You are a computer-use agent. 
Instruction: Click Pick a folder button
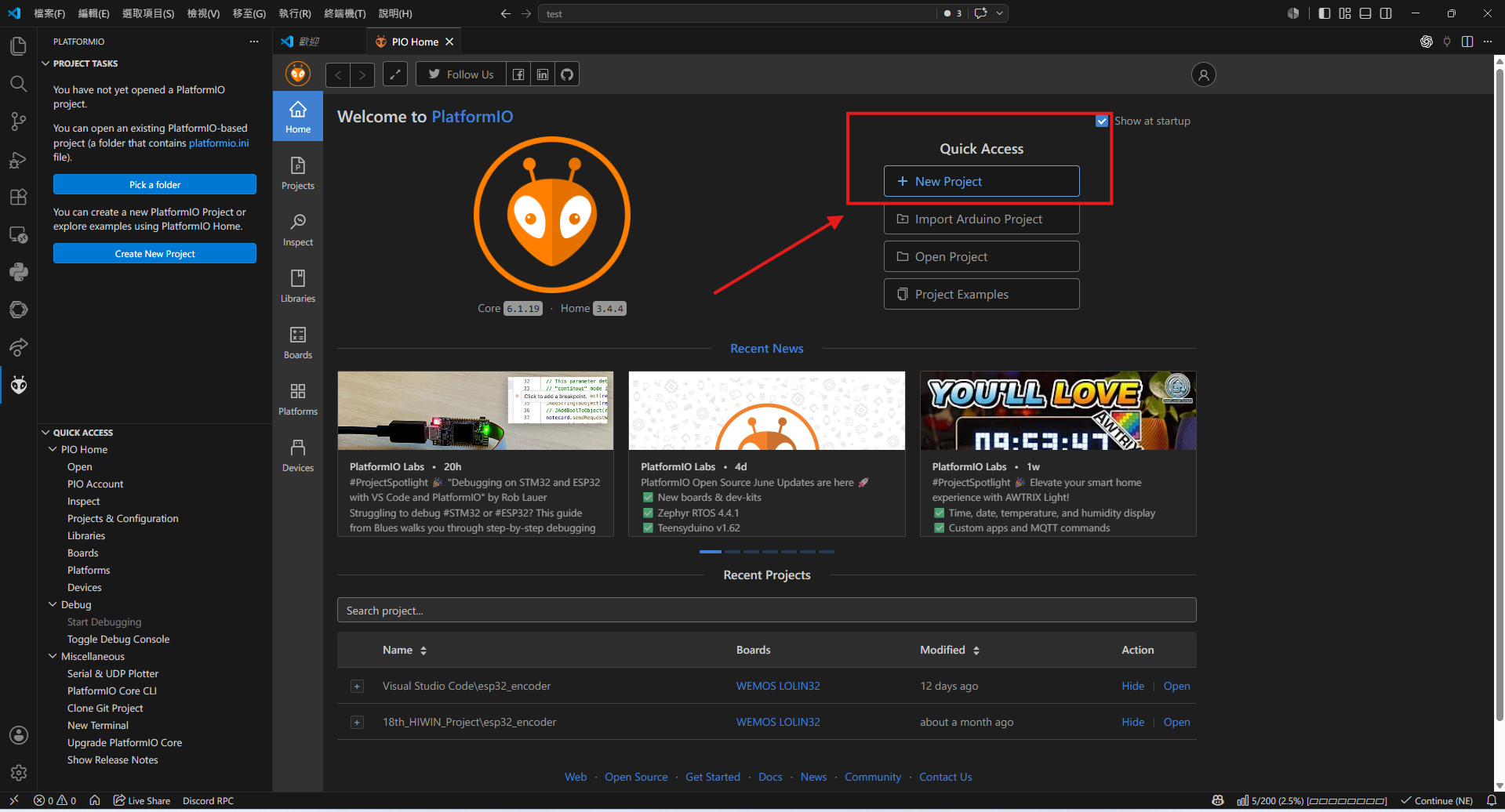[154, 184]
